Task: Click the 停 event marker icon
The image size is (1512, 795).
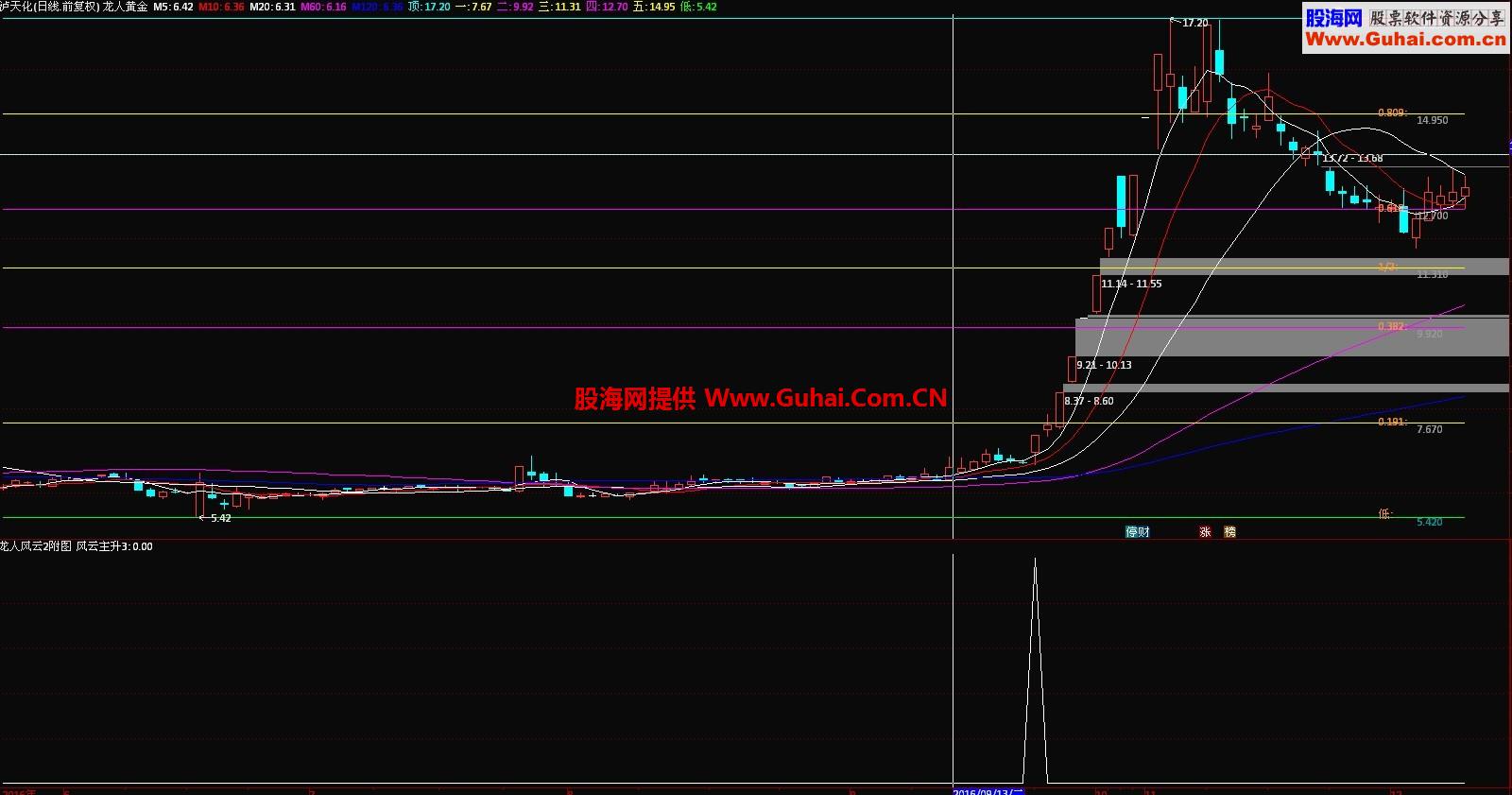Action: (1131, 532)
